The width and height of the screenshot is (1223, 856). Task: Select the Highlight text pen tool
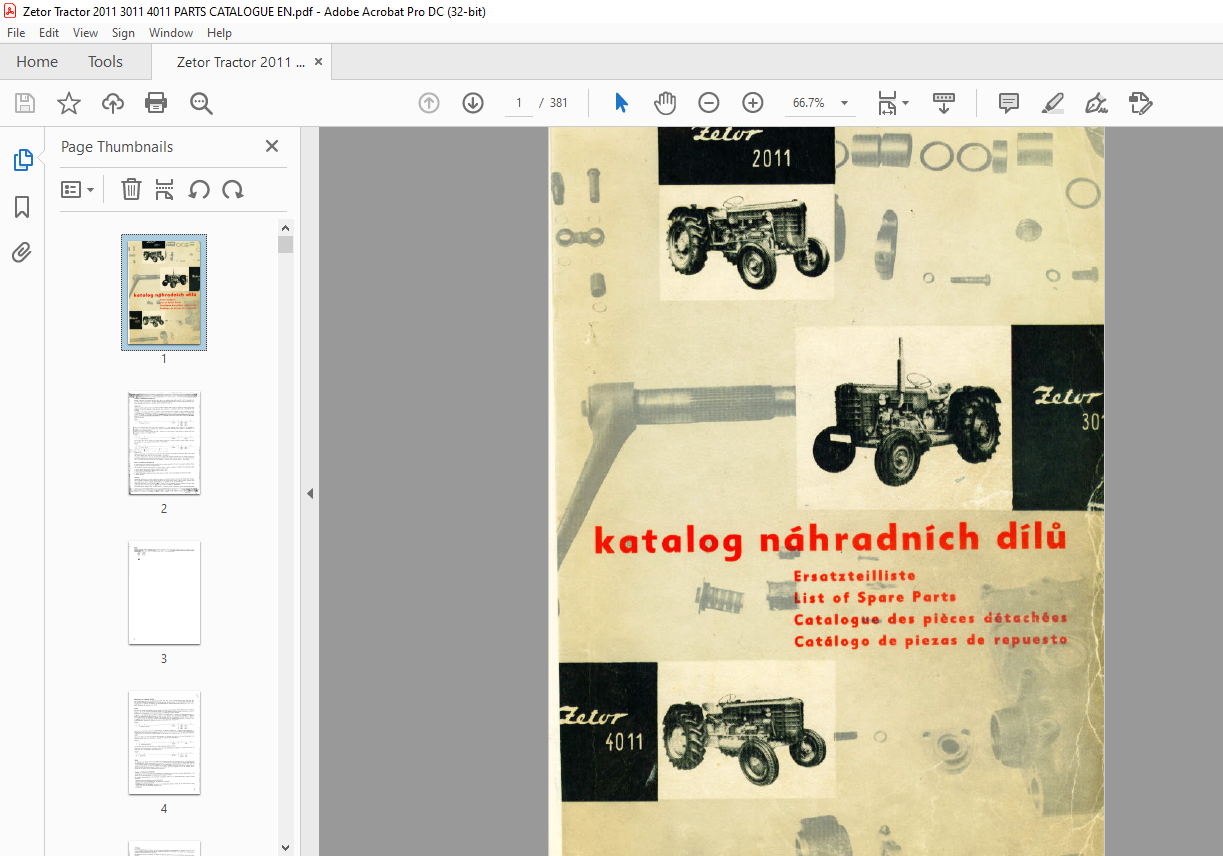pyautogui.click(x=1053, y=103)
